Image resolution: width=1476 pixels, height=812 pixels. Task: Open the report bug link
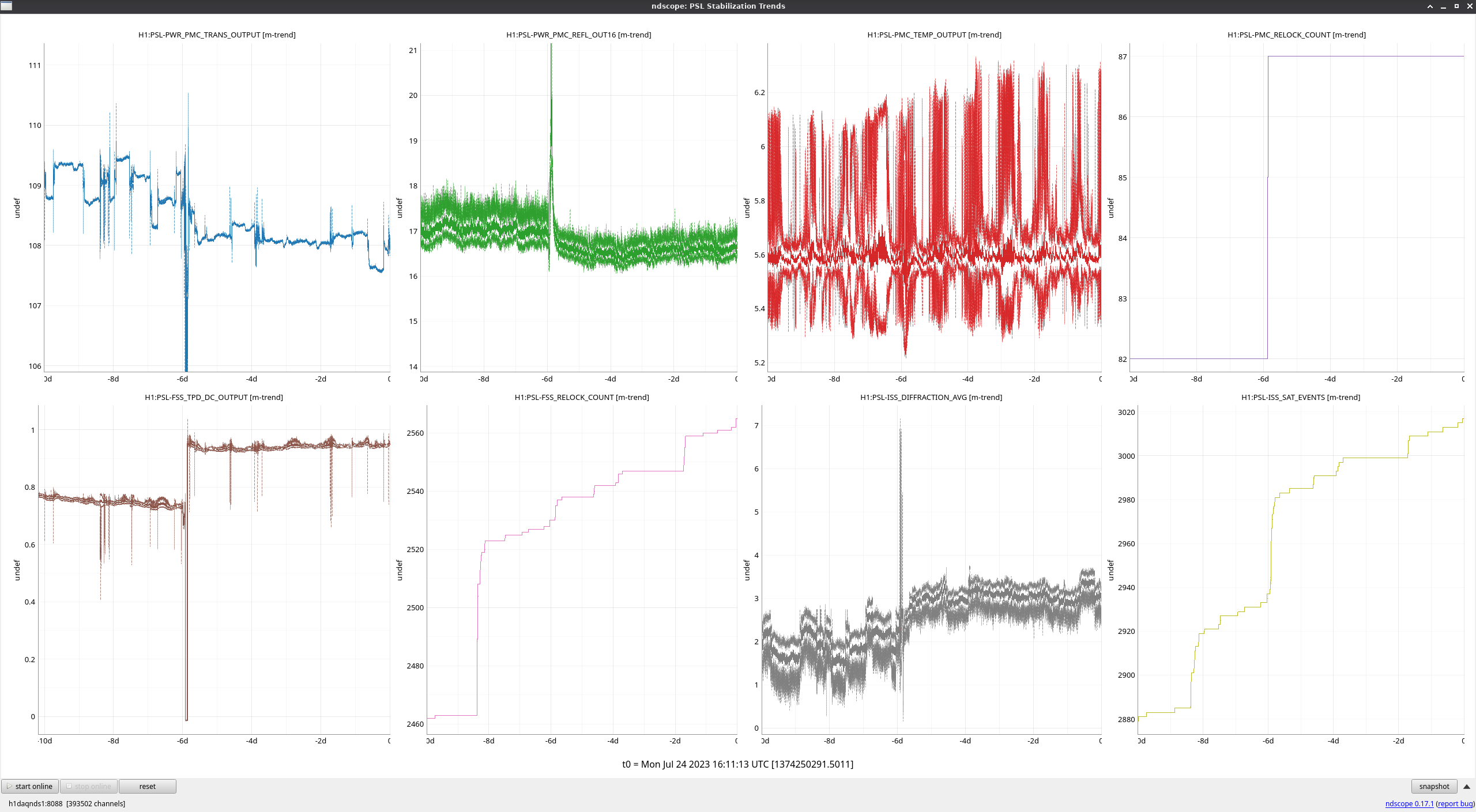tap(1455, 803)
